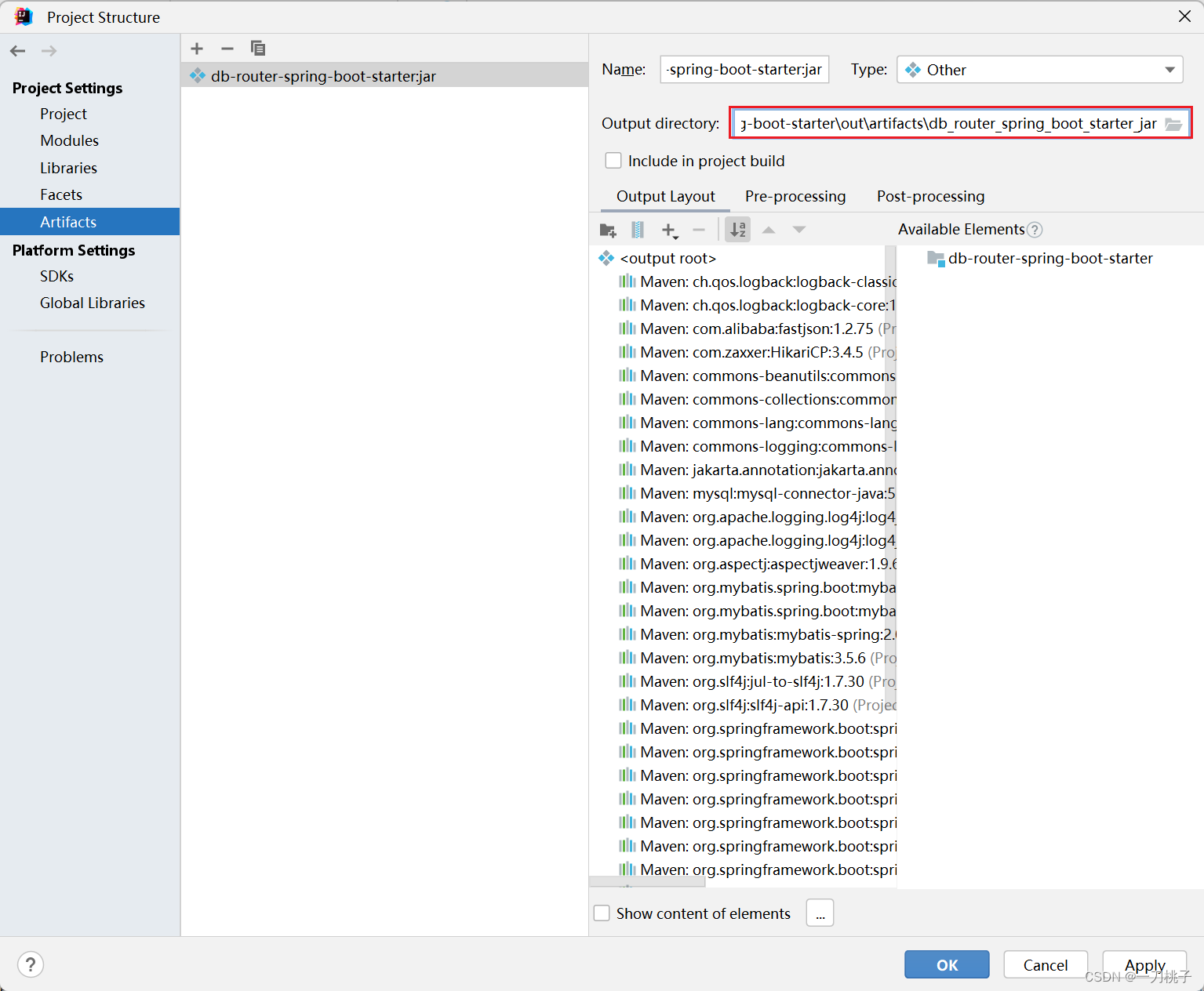1204x991 pixels.
Task: Browse for an output directory folder
Action: (x=1173, y=123)
